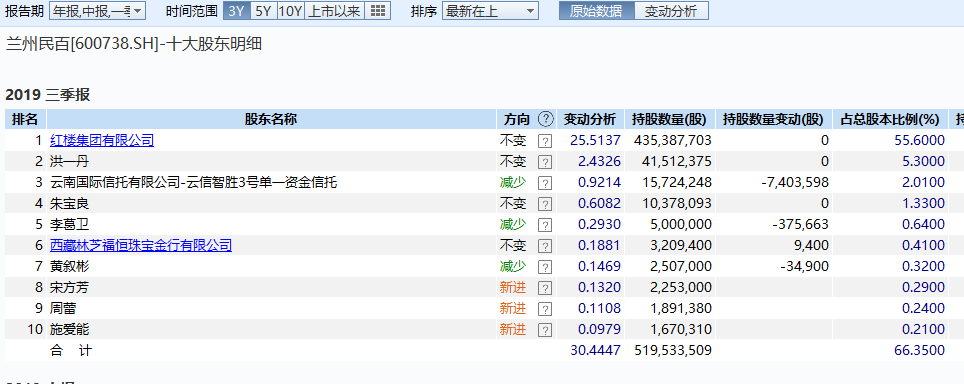The image size is (964, 384).
Task: Click the -34,900 holding change cell
Action: pos(805,267)
